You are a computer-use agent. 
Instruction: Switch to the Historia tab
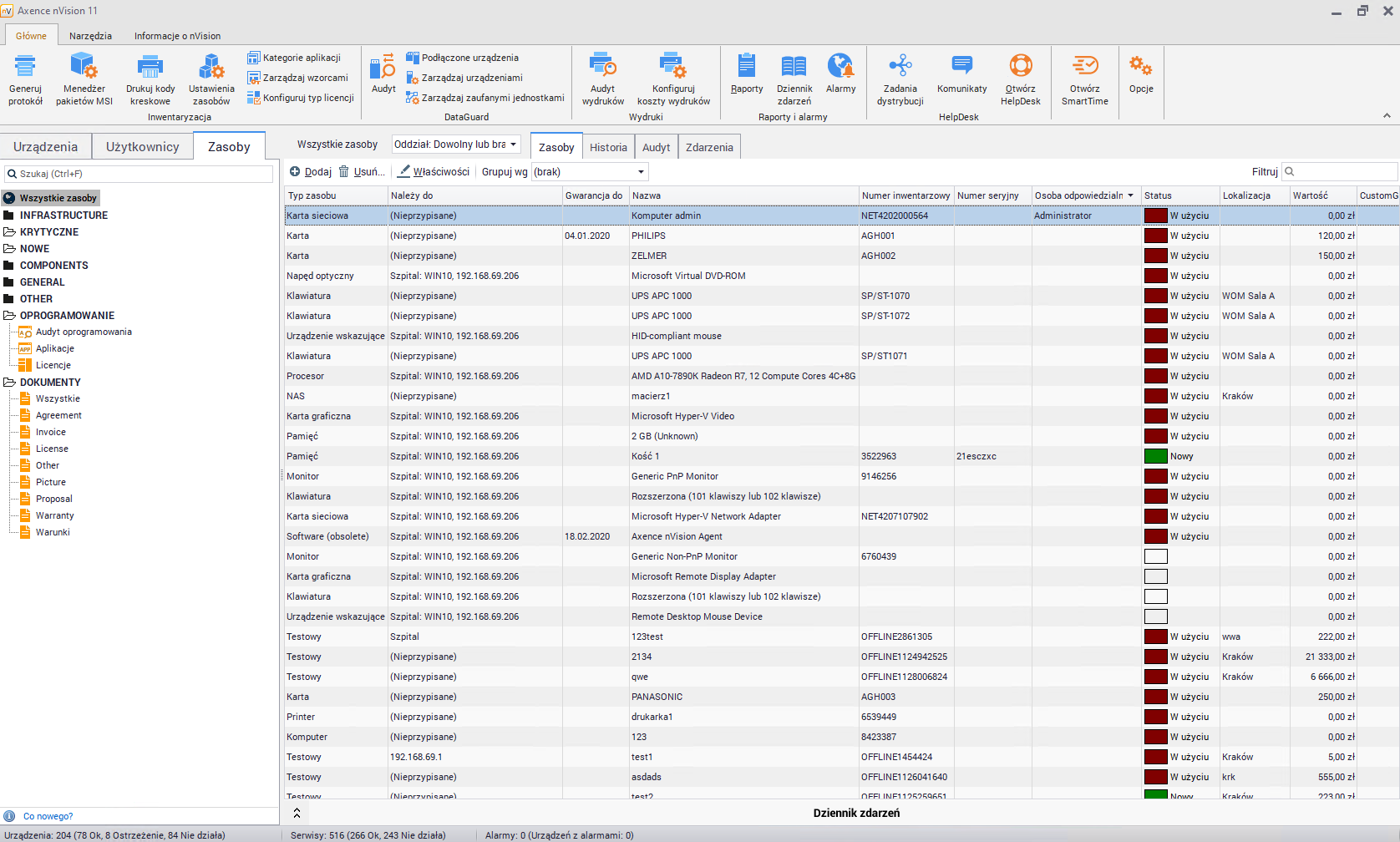point(607,147)
